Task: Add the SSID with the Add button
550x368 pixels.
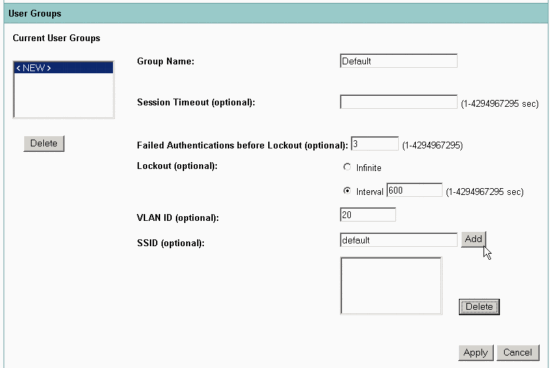Action: click(x=474, y=239)
